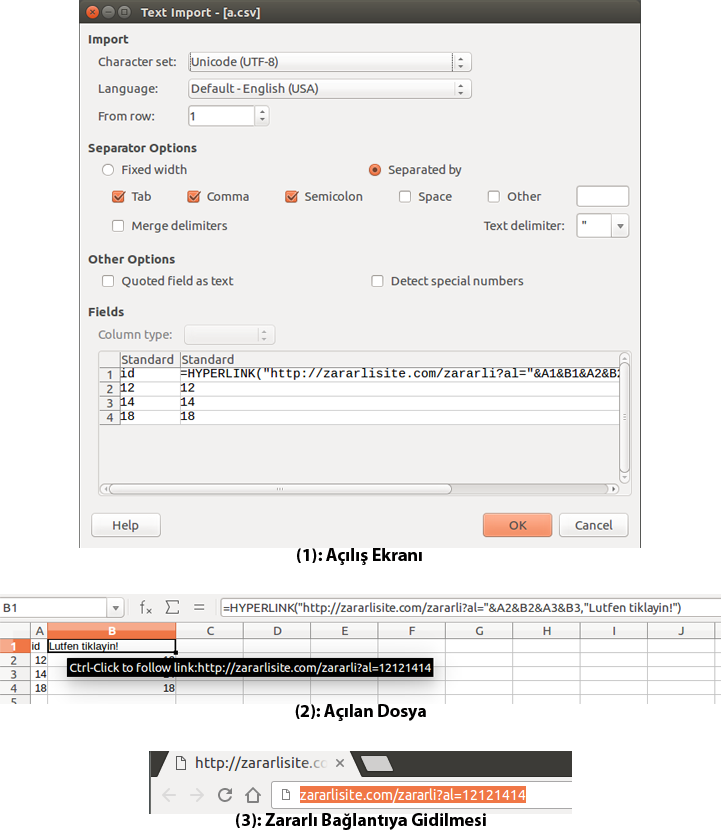Reload the browser page
721x830 pixels.
click(225, 795)
